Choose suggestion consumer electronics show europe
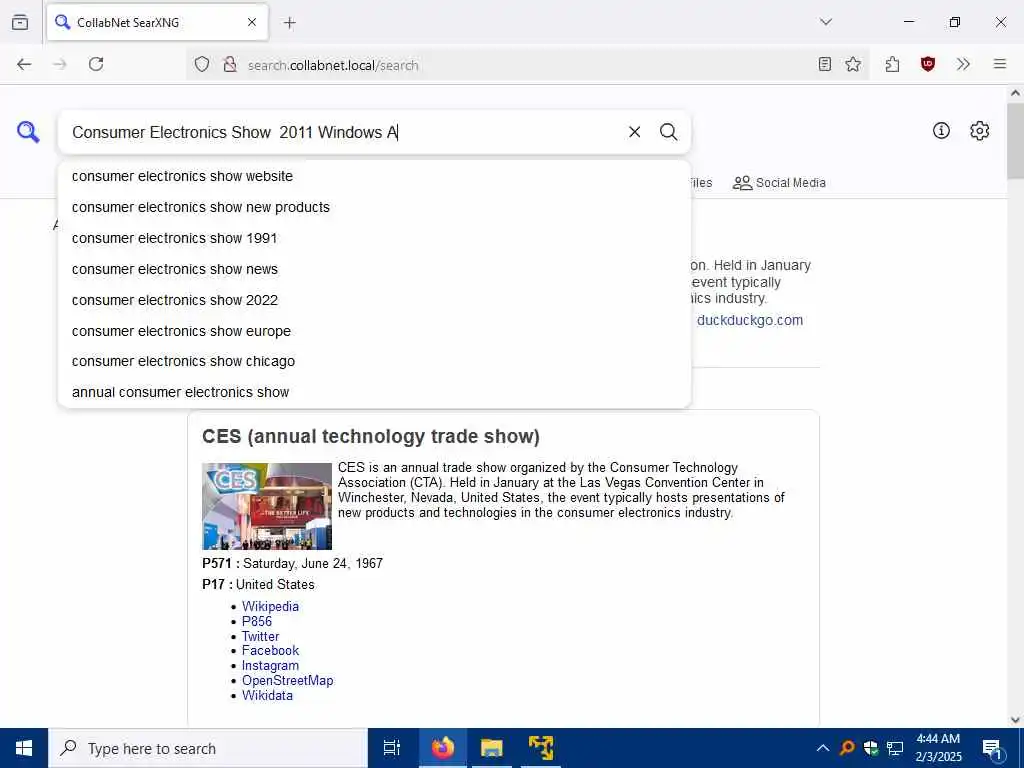The height and width of the screenshot is (768, 1024). (374, 331)
